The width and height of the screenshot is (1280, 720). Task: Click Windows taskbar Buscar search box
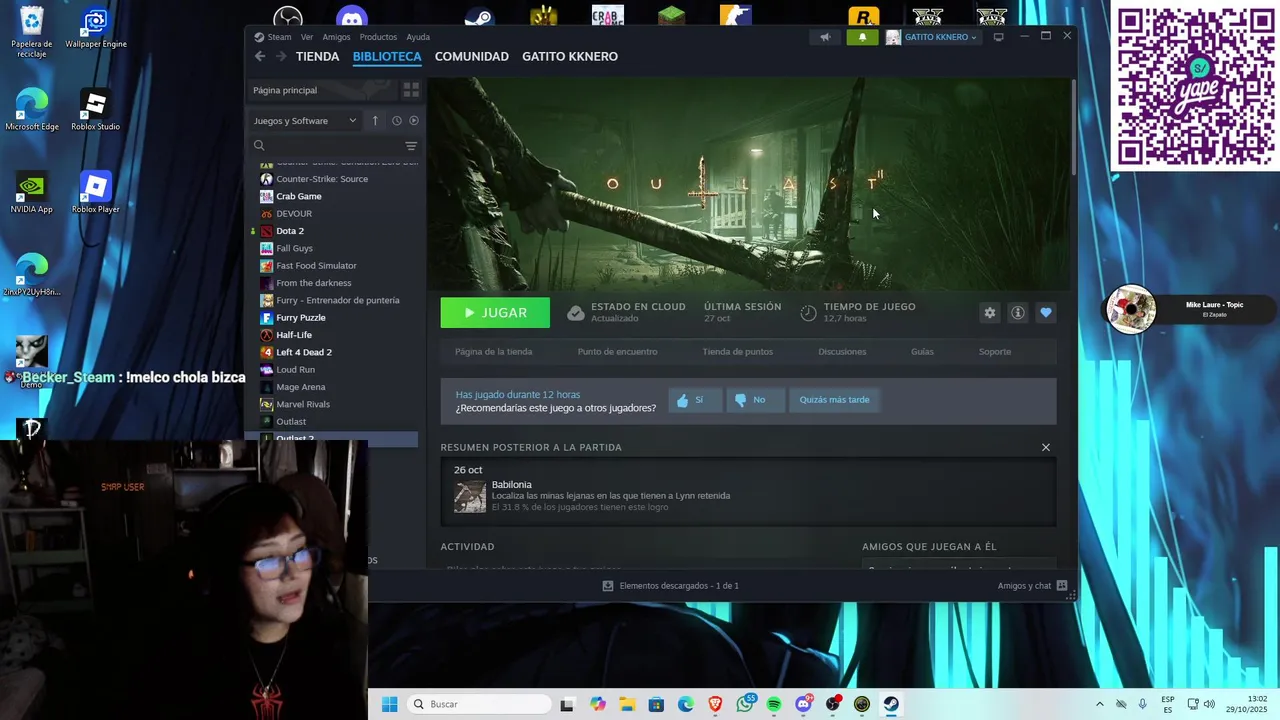point(481,704)
